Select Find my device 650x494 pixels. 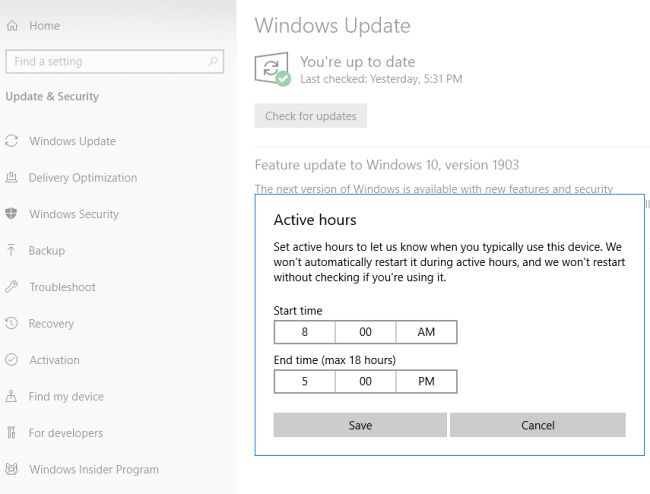66,396
